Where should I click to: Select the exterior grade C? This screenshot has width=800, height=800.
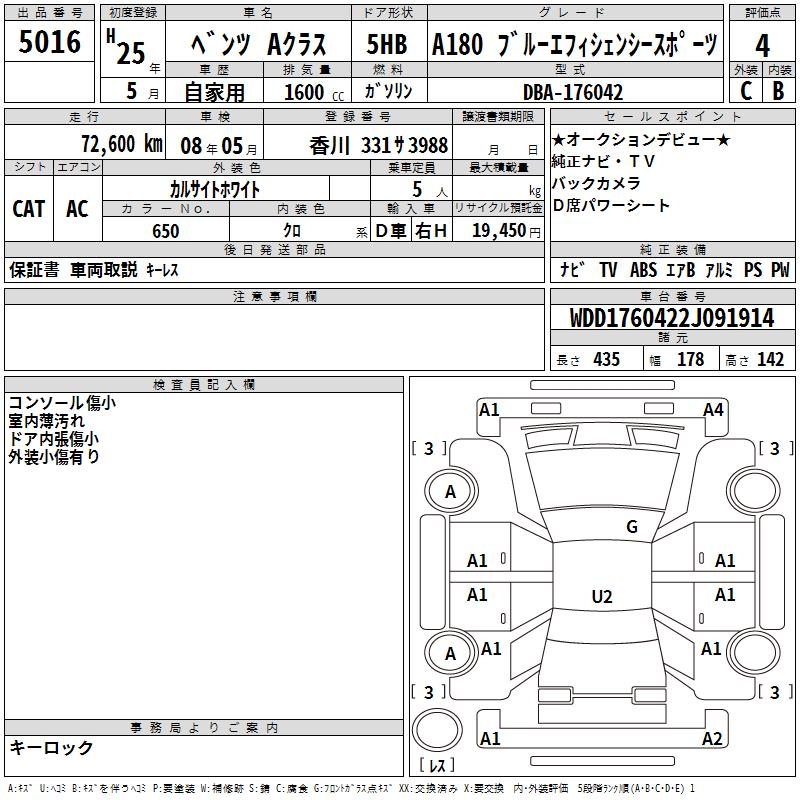point(746,91)
